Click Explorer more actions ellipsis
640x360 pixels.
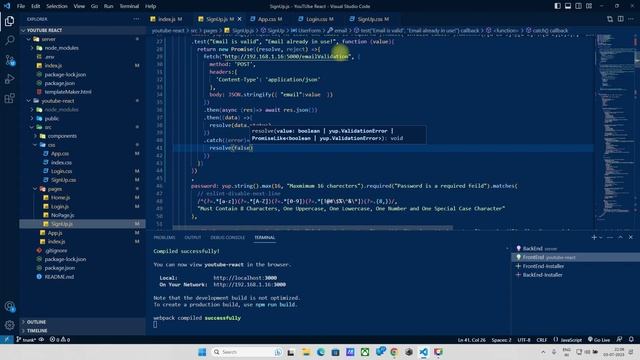coord(136,19)
